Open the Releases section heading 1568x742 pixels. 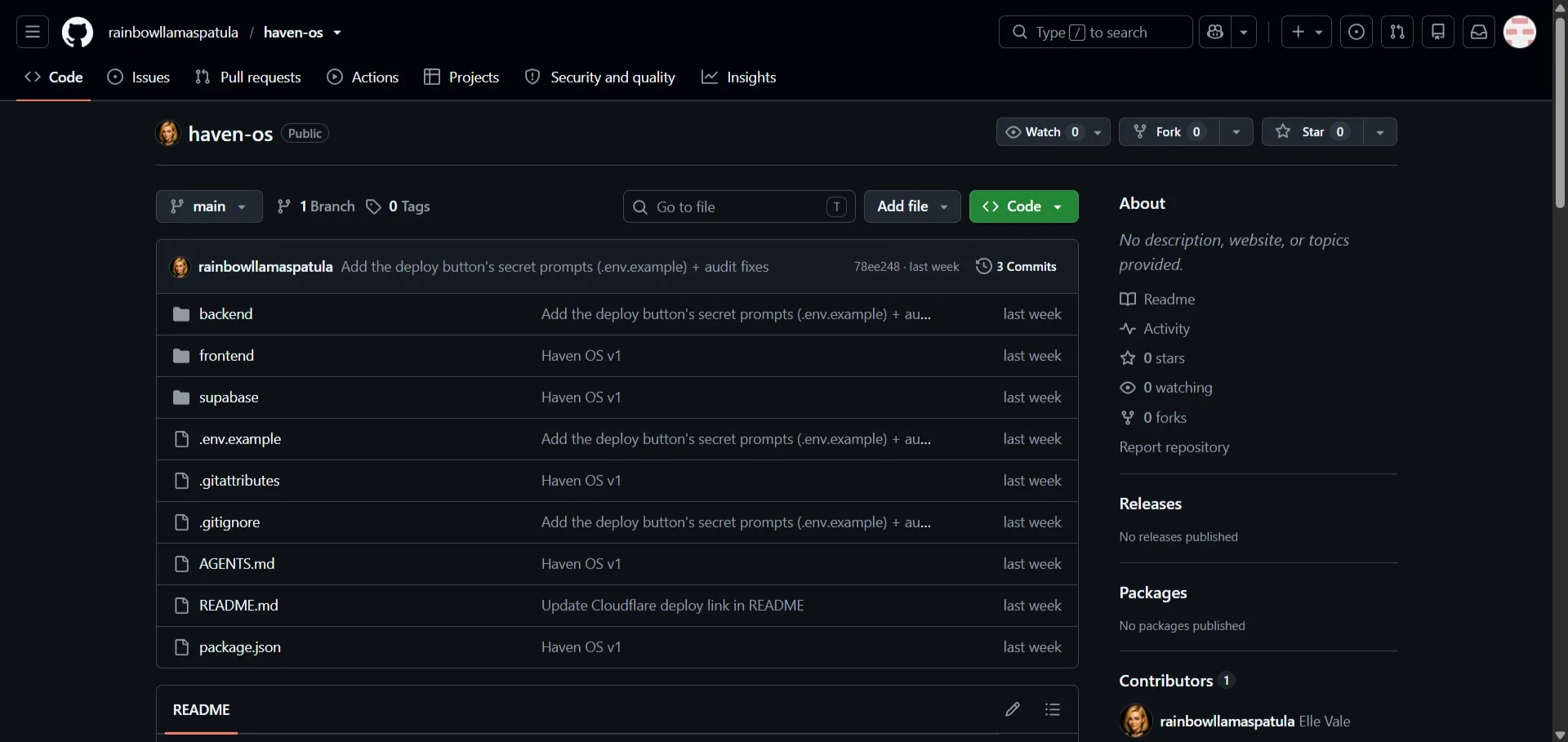point(1151,504)
